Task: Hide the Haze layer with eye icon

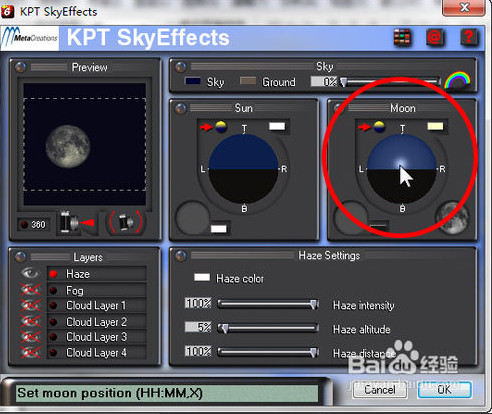Action: click(30, 273)
